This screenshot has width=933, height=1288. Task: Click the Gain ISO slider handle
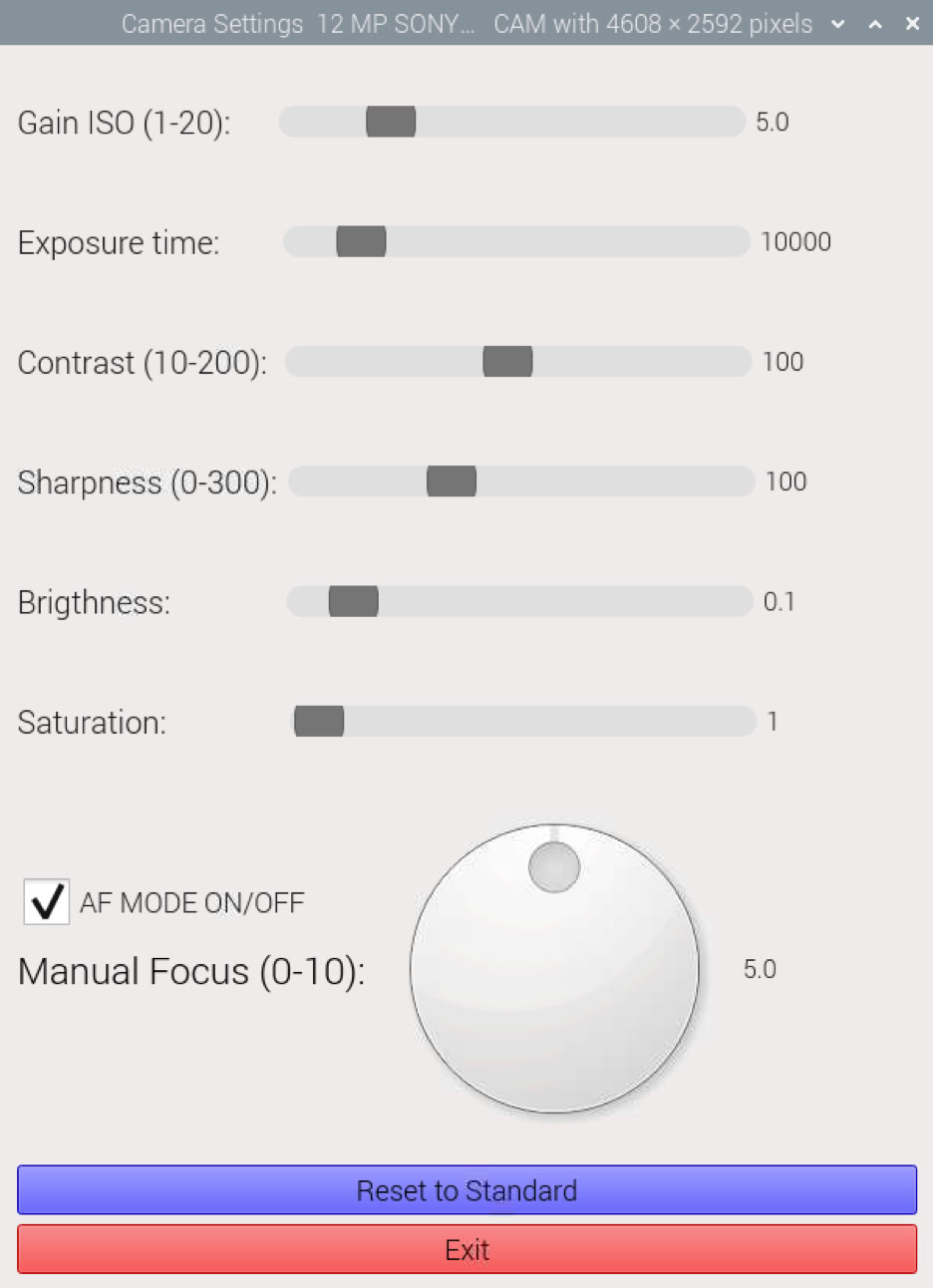point(391,122)
